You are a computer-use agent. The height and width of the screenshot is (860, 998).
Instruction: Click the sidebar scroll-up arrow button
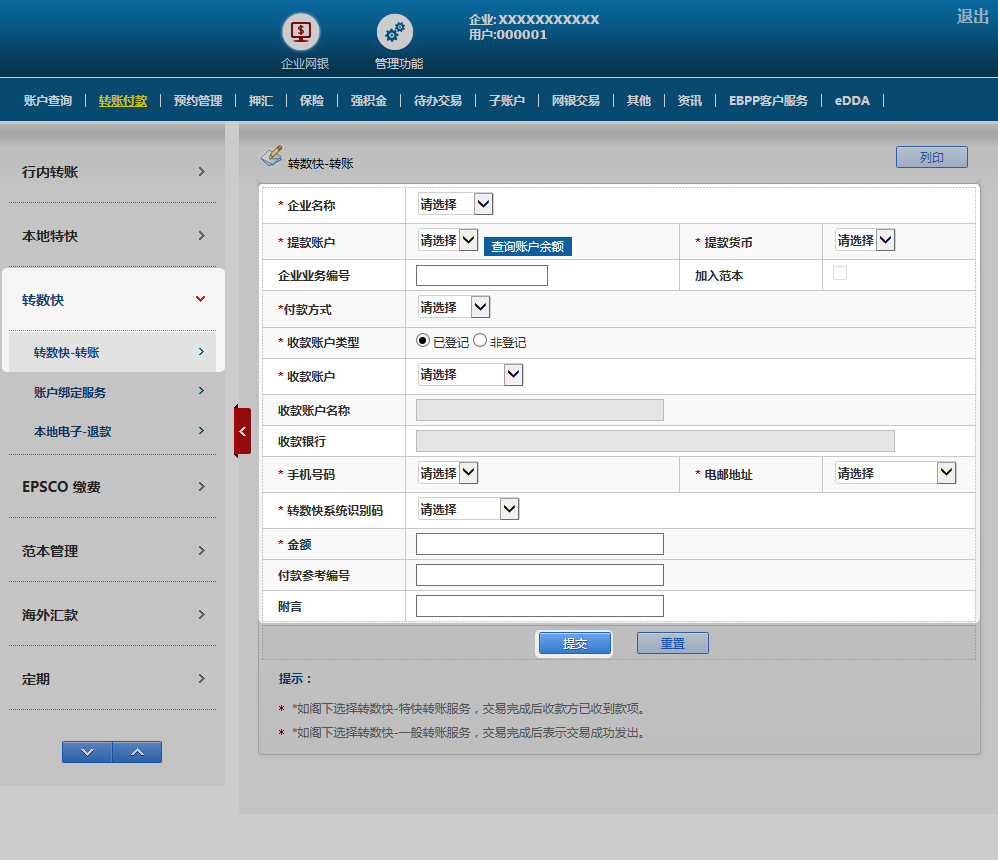[x=137, y=752]
